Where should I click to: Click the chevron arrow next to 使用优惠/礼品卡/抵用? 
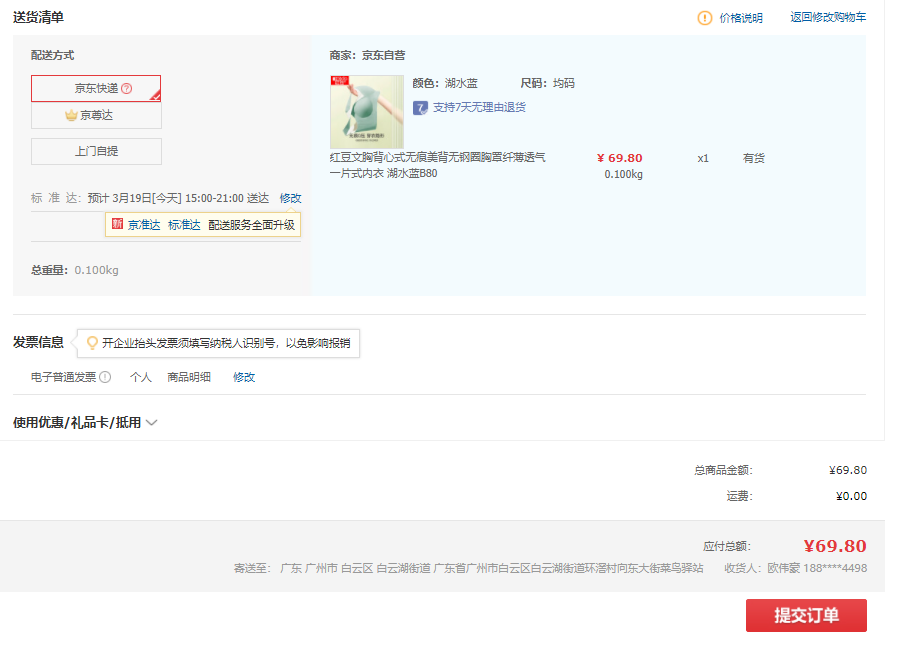[x=152, y=422]
